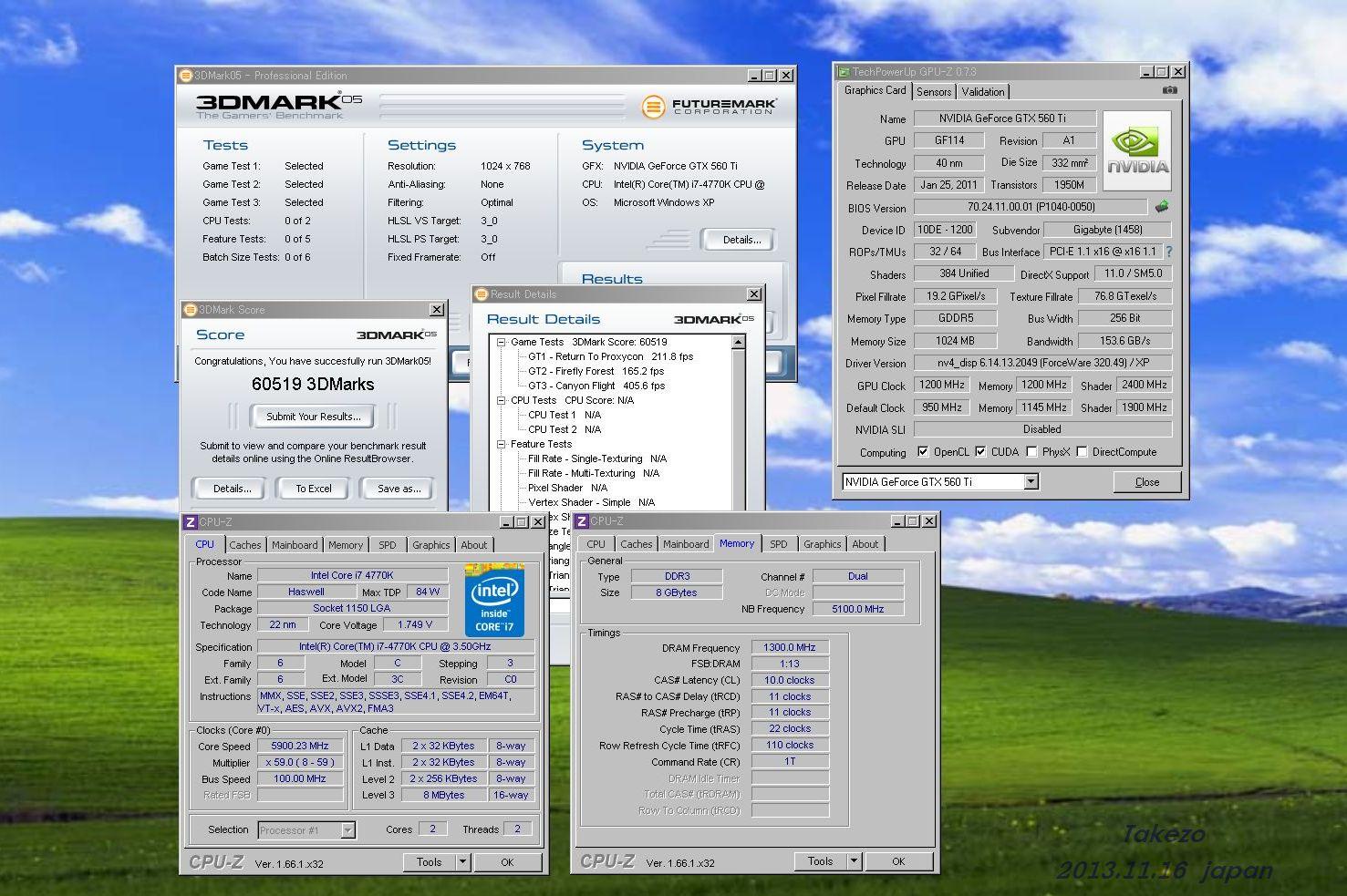Open Graphics tab in CPU-Z Memory window

(x=822, y=544)
